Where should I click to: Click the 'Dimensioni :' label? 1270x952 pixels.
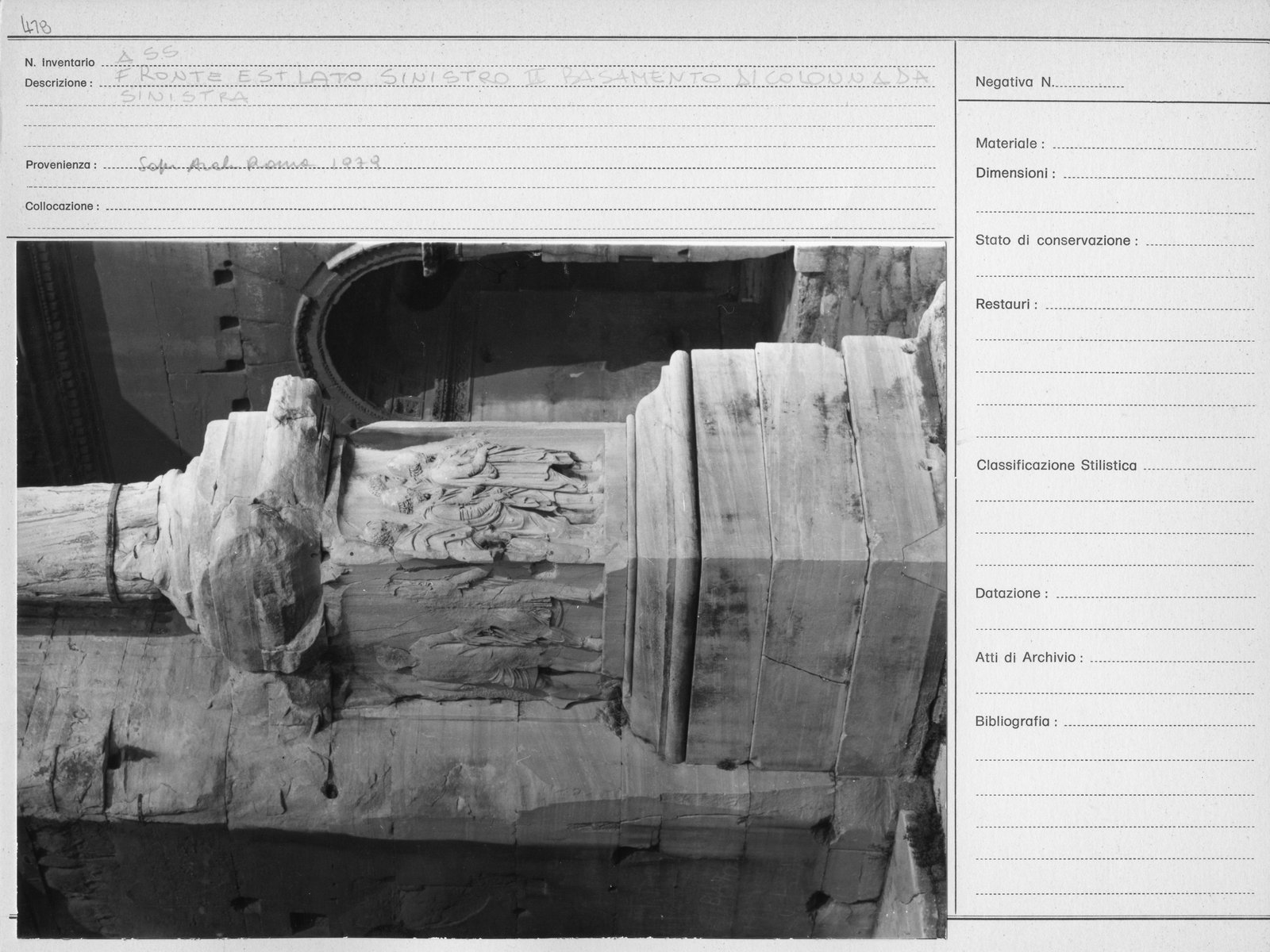point(1015,173)
